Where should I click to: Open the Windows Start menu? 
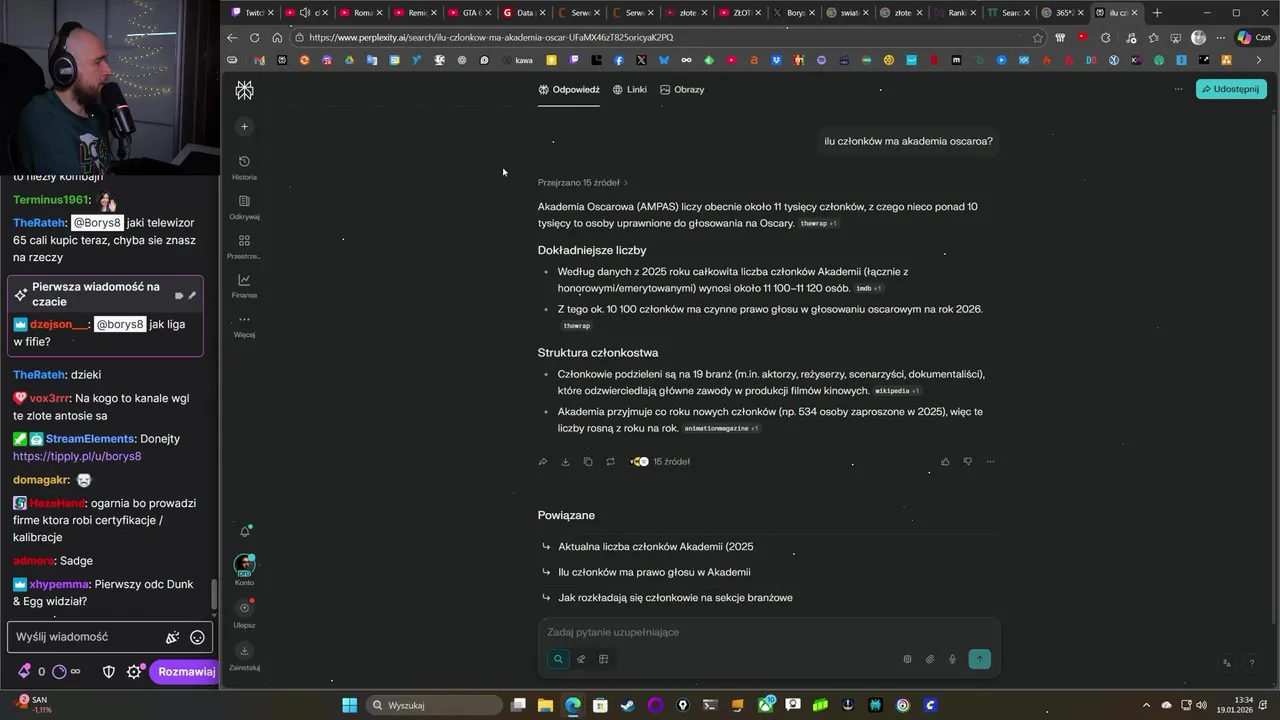(x=349, y=705)
